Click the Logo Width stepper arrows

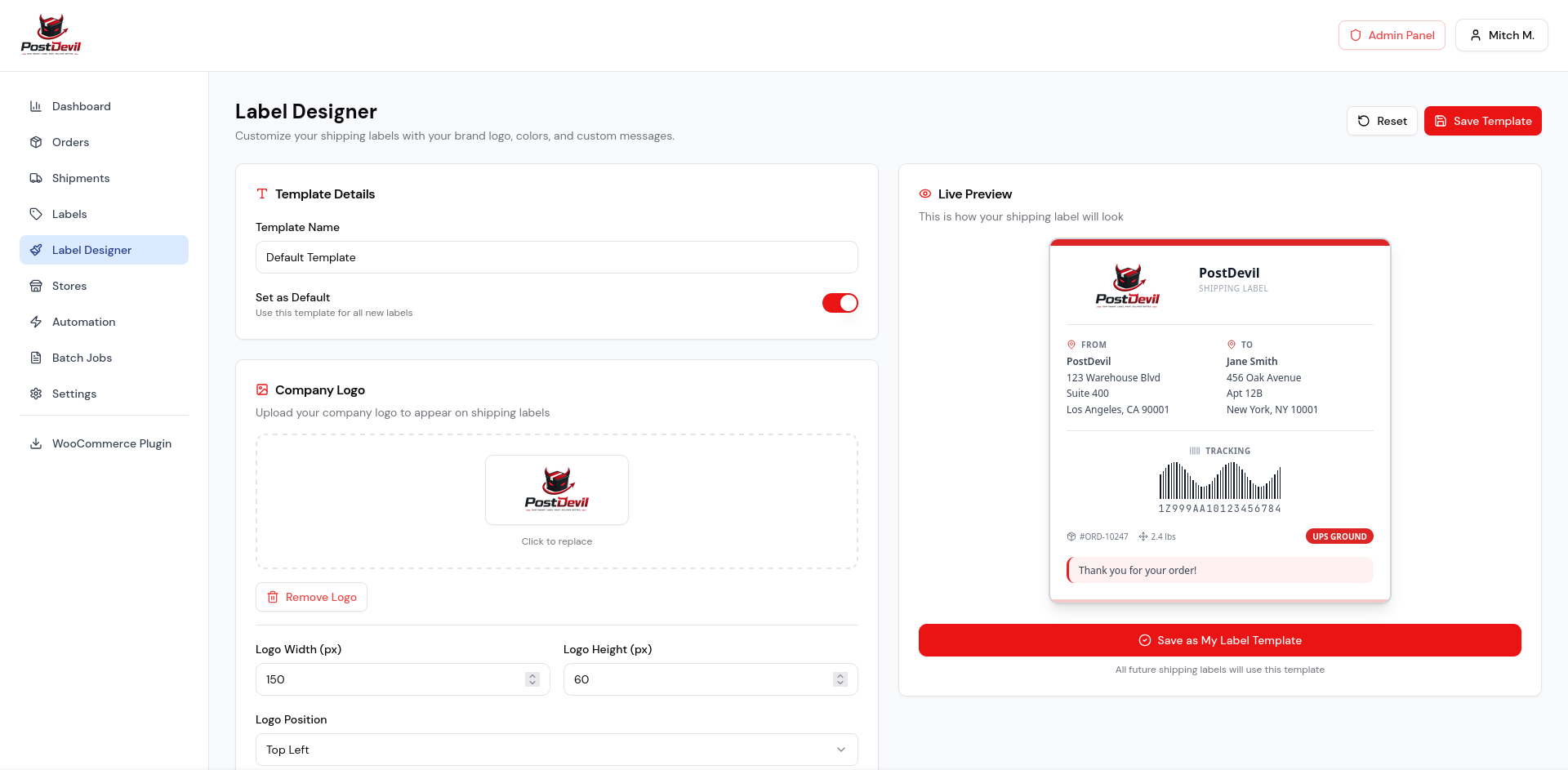(532, 679)
